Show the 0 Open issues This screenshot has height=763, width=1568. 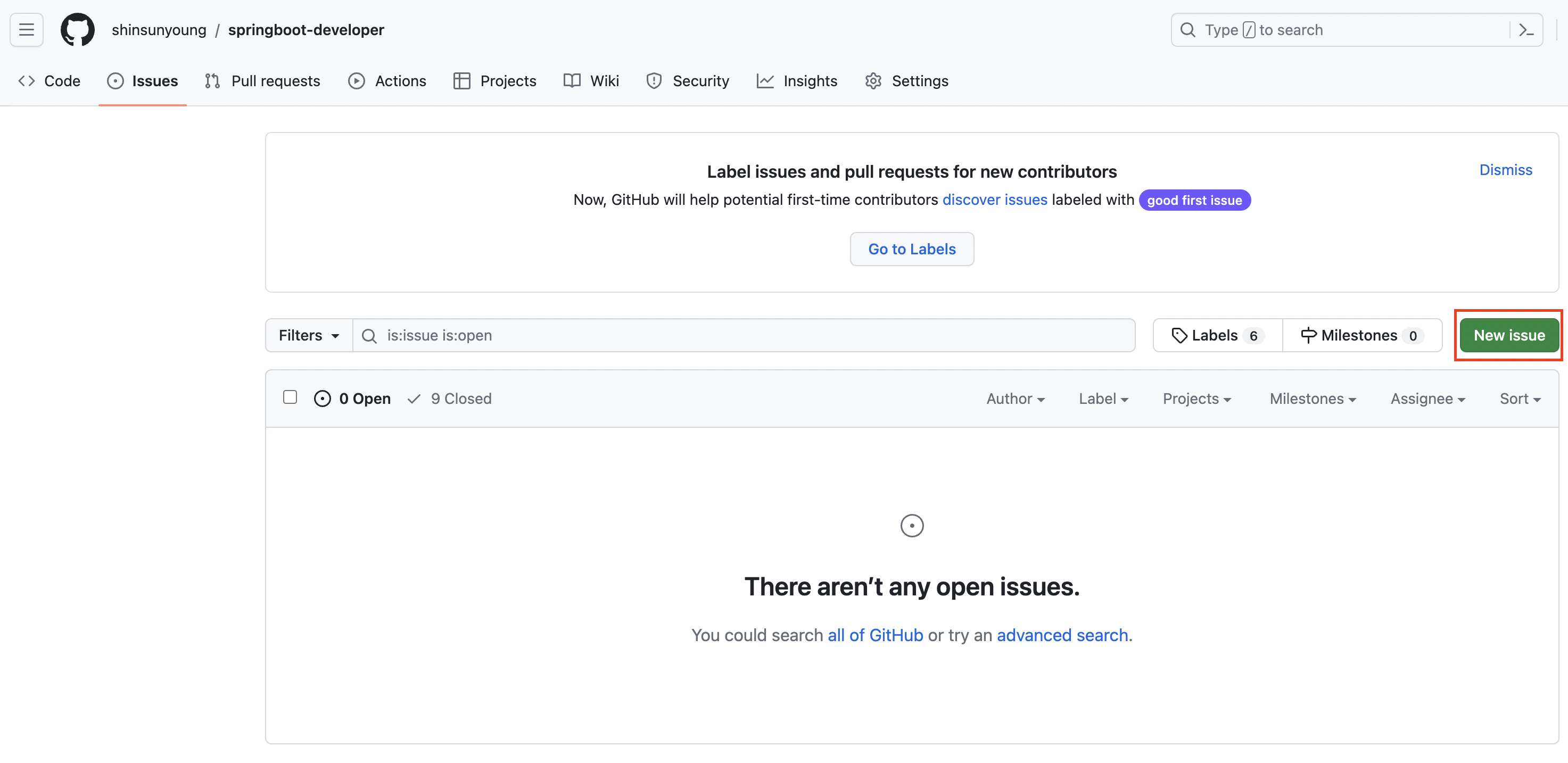pyautogui.click(x=352, y=399)
